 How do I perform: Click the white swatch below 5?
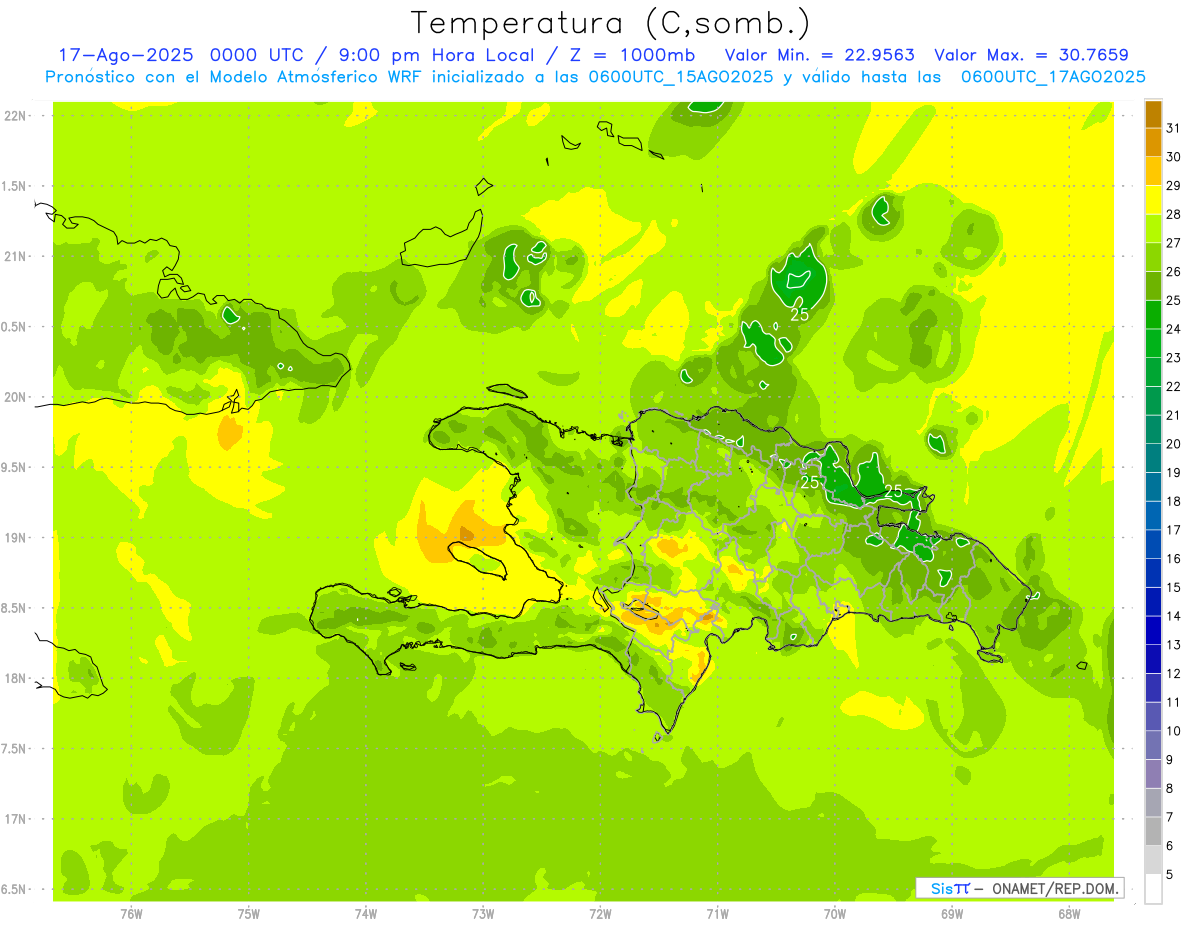click(x=1153, y=888)
